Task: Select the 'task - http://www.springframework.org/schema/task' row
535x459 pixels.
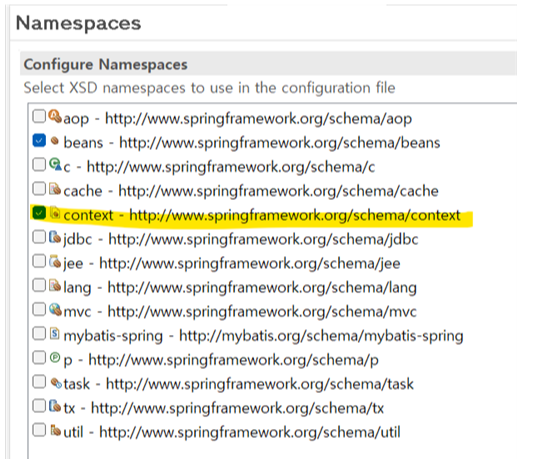Action: click(238, 384)
